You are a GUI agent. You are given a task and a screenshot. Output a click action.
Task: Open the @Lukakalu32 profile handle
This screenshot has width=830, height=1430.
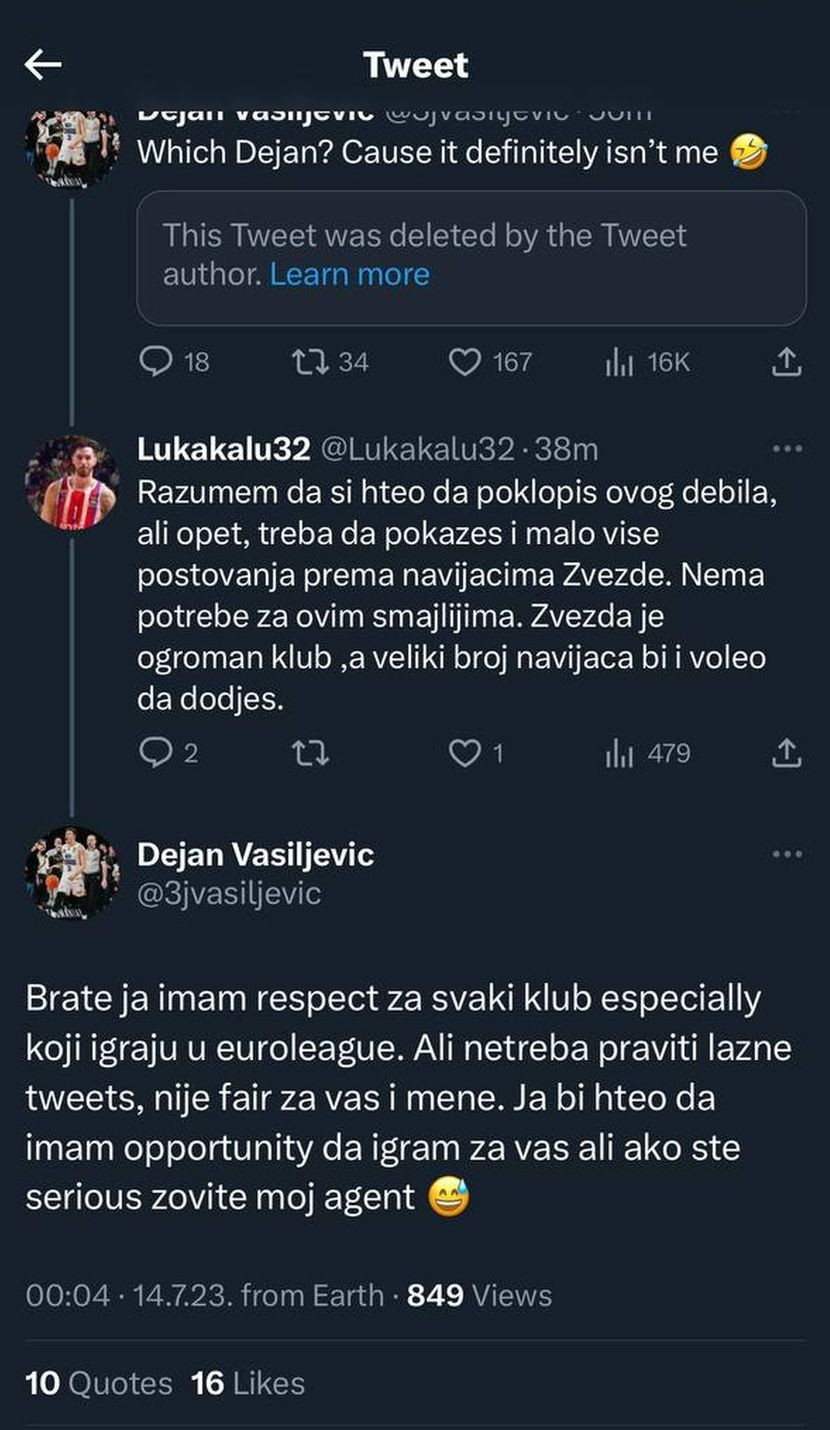pos(416,450)
